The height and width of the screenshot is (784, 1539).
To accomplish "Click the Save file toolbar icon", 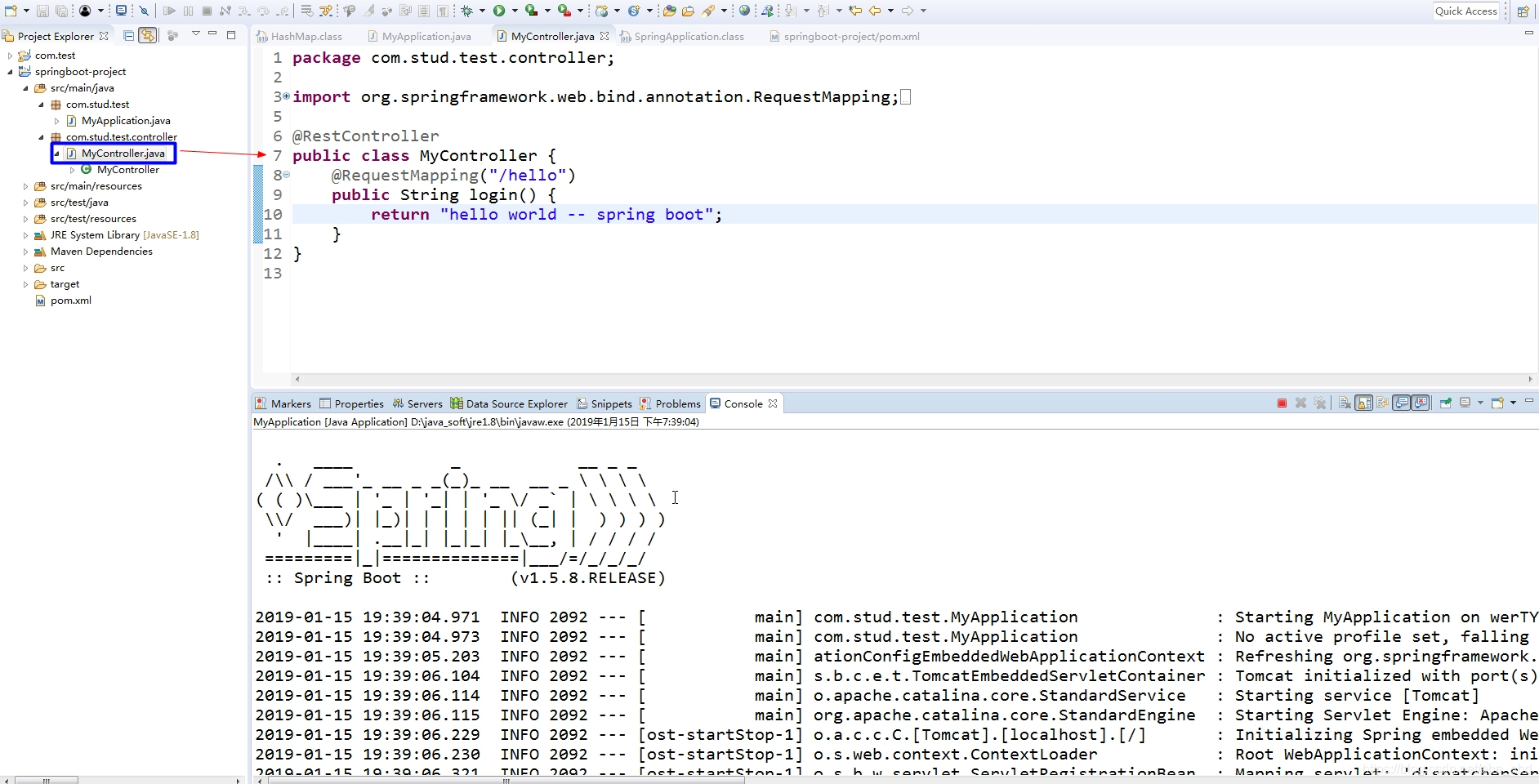I will tap(42, 11).
